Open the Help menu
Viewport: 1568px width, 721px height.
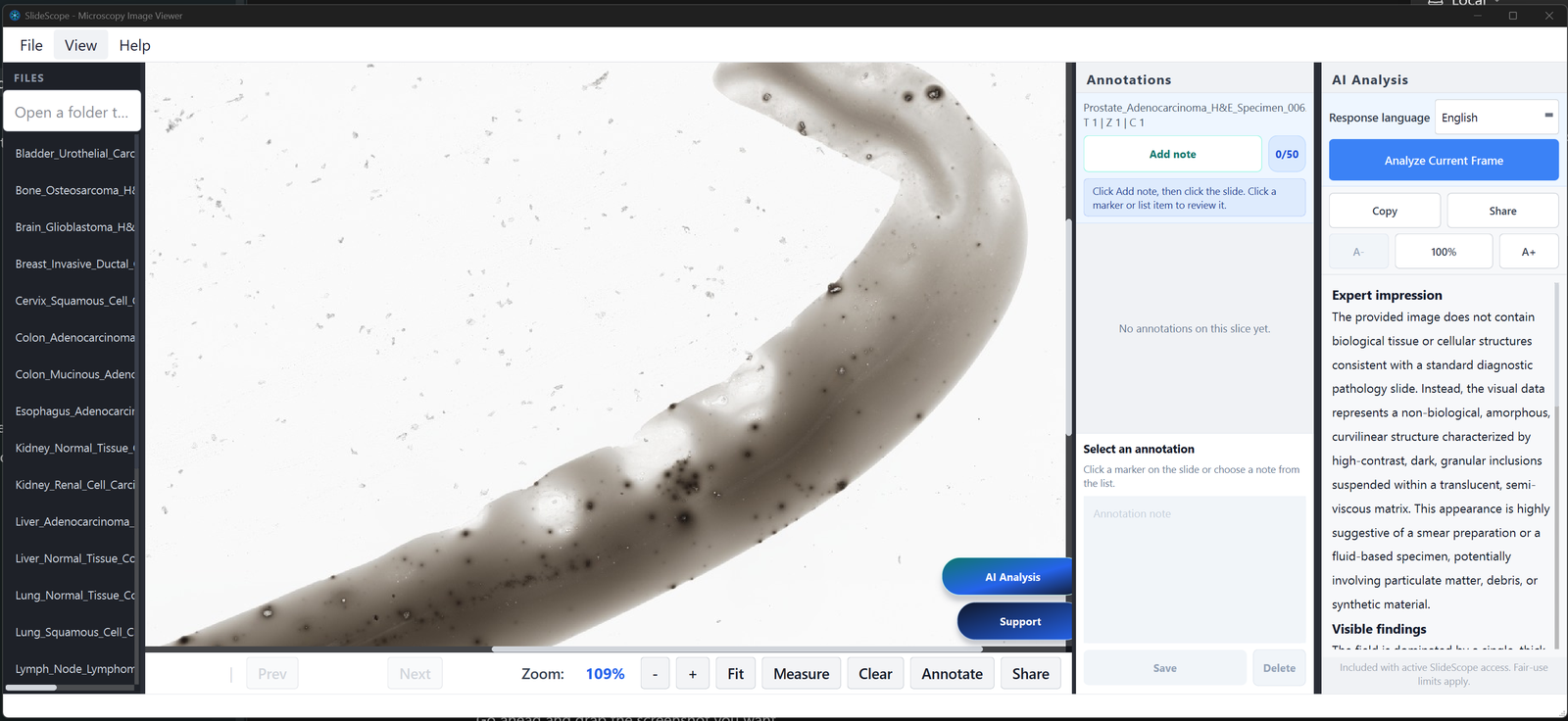[134, 45]
